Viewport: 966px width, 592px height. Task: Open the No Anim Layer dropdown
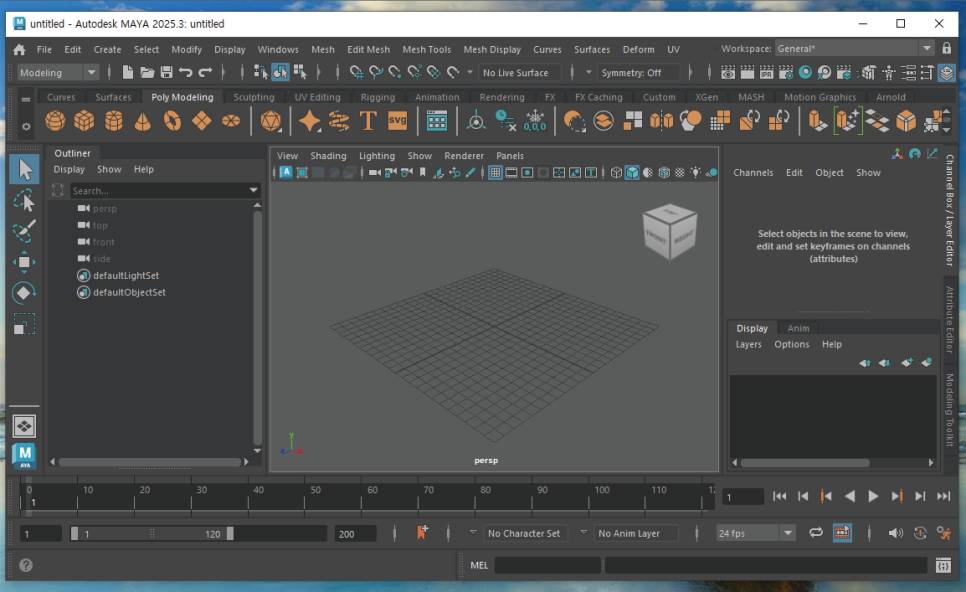pyautogui.click(x=635, y=533)
